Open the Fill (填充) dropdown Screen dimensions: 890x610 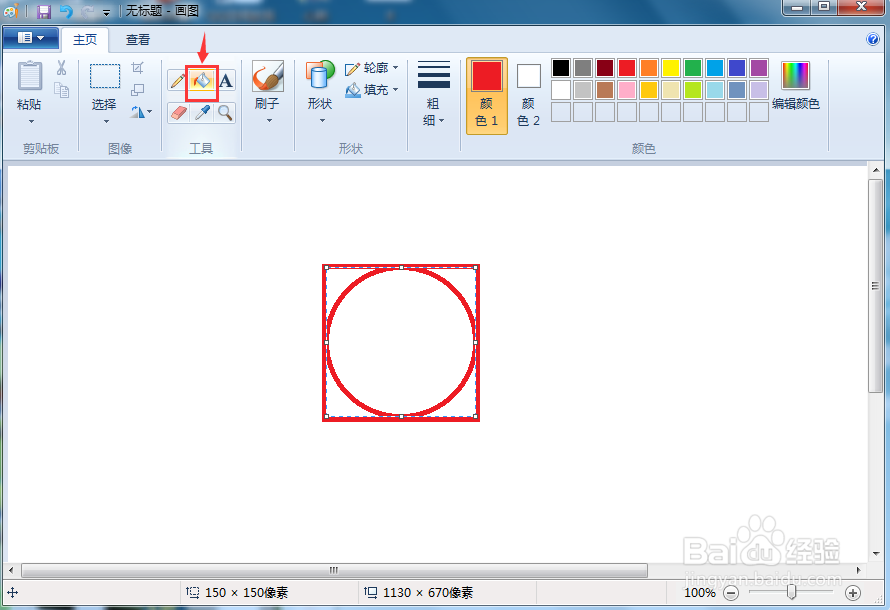[372, 90]
